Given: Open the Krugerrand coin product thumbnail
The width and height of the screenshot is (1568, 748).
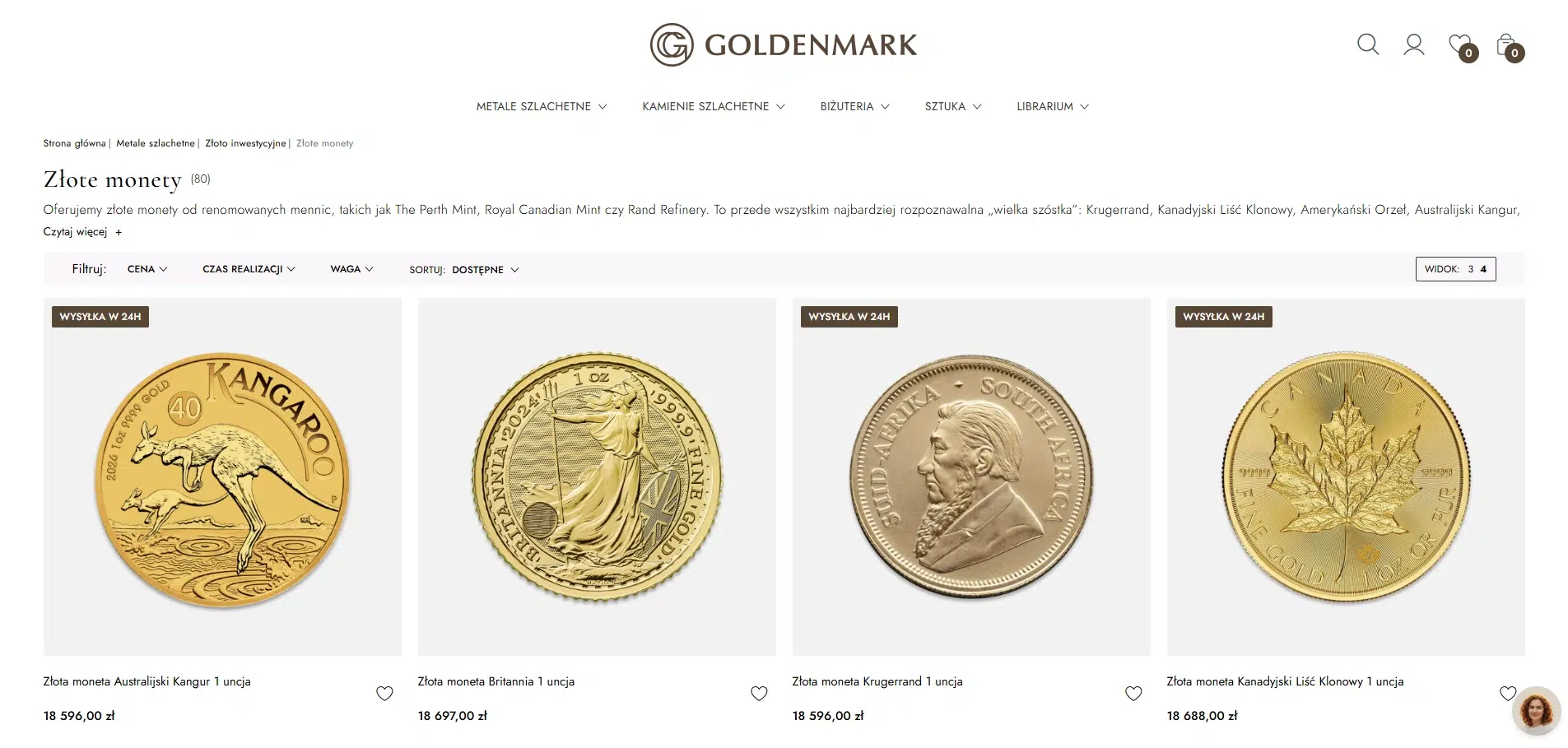Looking at the screenshot, I should point(970,476).
